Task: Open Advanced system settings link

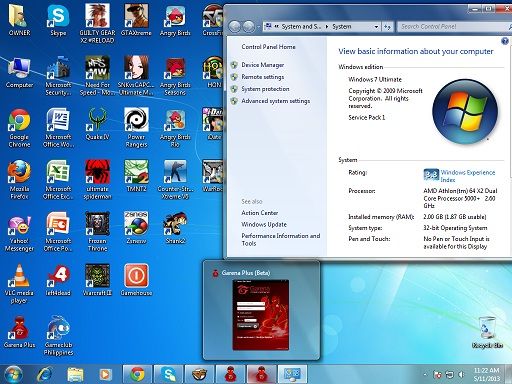Action: tap(276, 101)
